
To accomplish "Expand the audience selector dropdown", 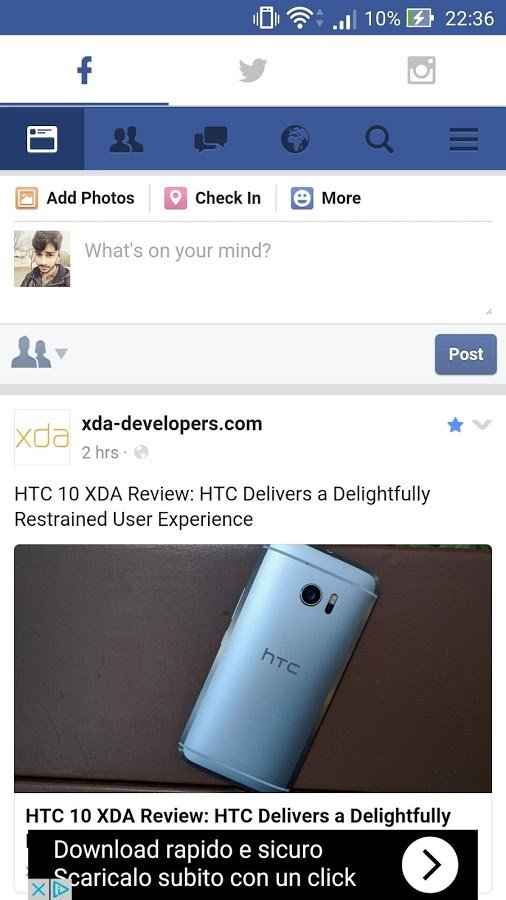I will click(39, 353).
